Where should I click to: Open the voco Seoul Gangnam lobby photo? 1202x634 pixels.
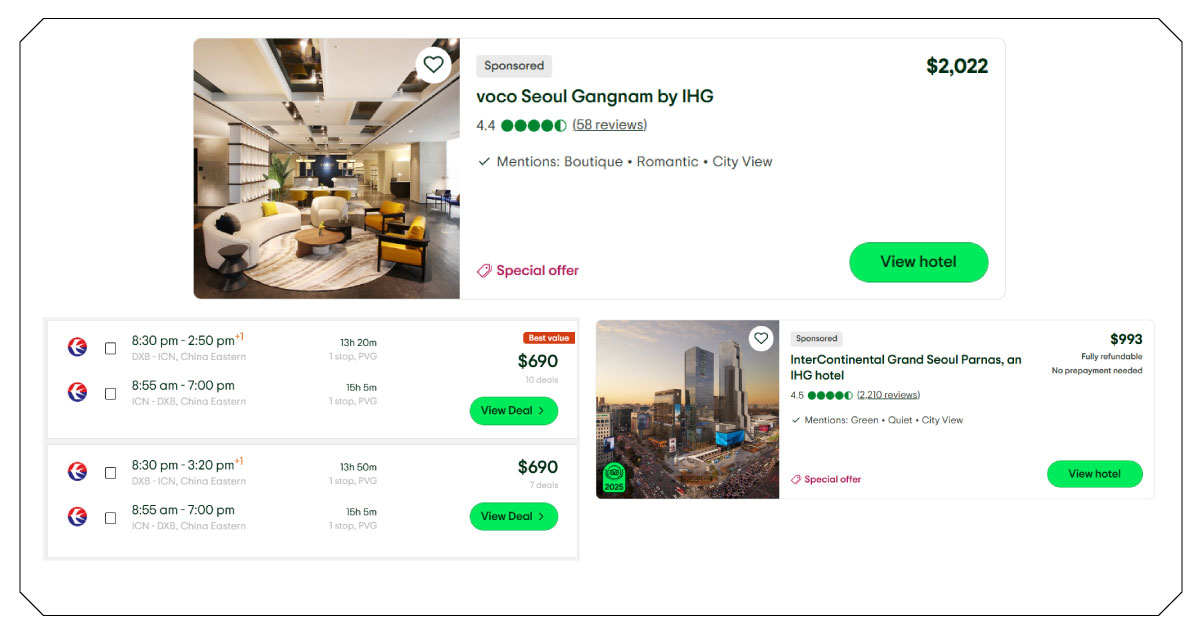pos(327,168)
